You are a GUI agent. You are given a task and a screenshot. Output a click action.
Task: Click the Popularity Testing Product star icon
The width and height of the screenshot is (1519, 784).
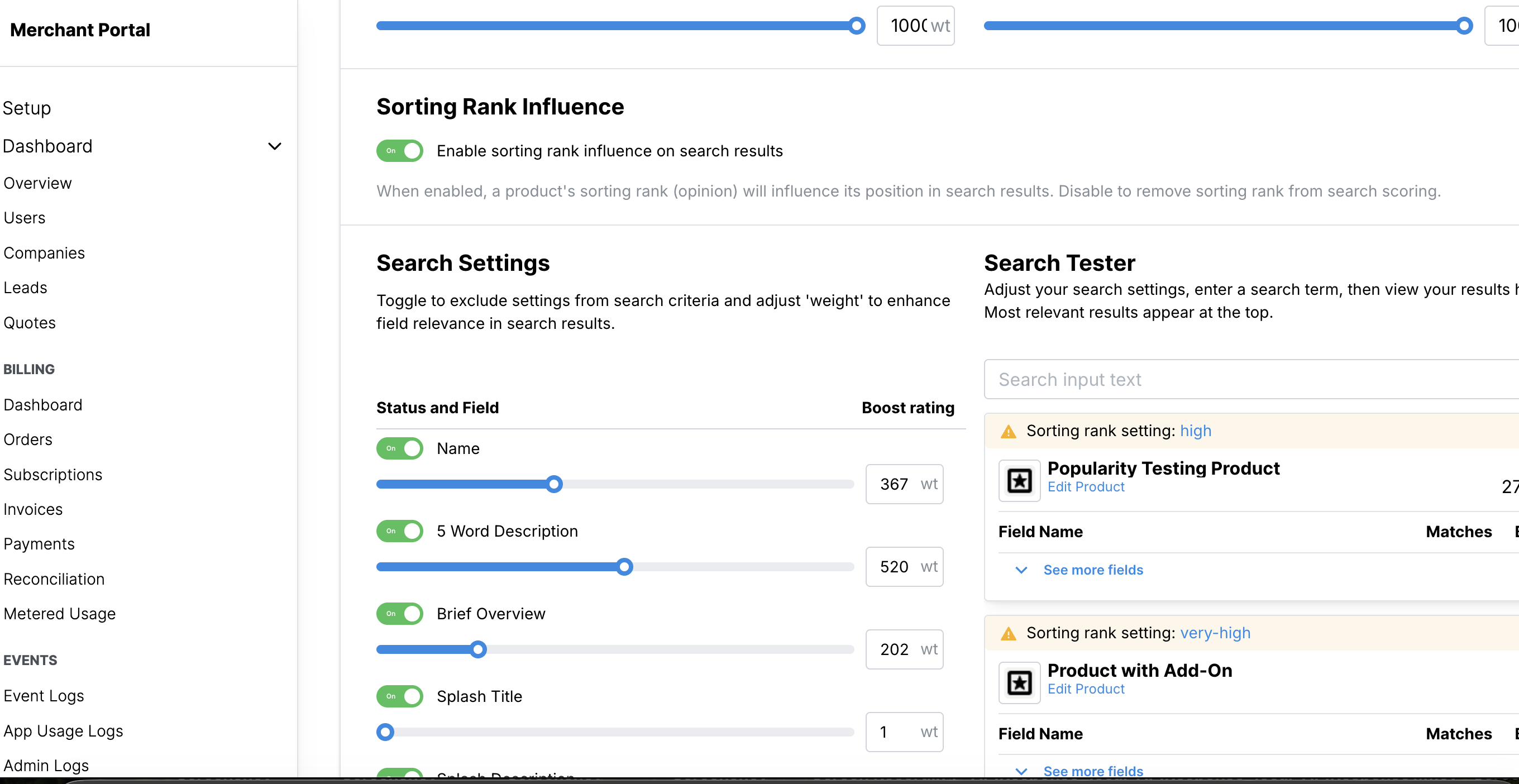click(1019, 480)
